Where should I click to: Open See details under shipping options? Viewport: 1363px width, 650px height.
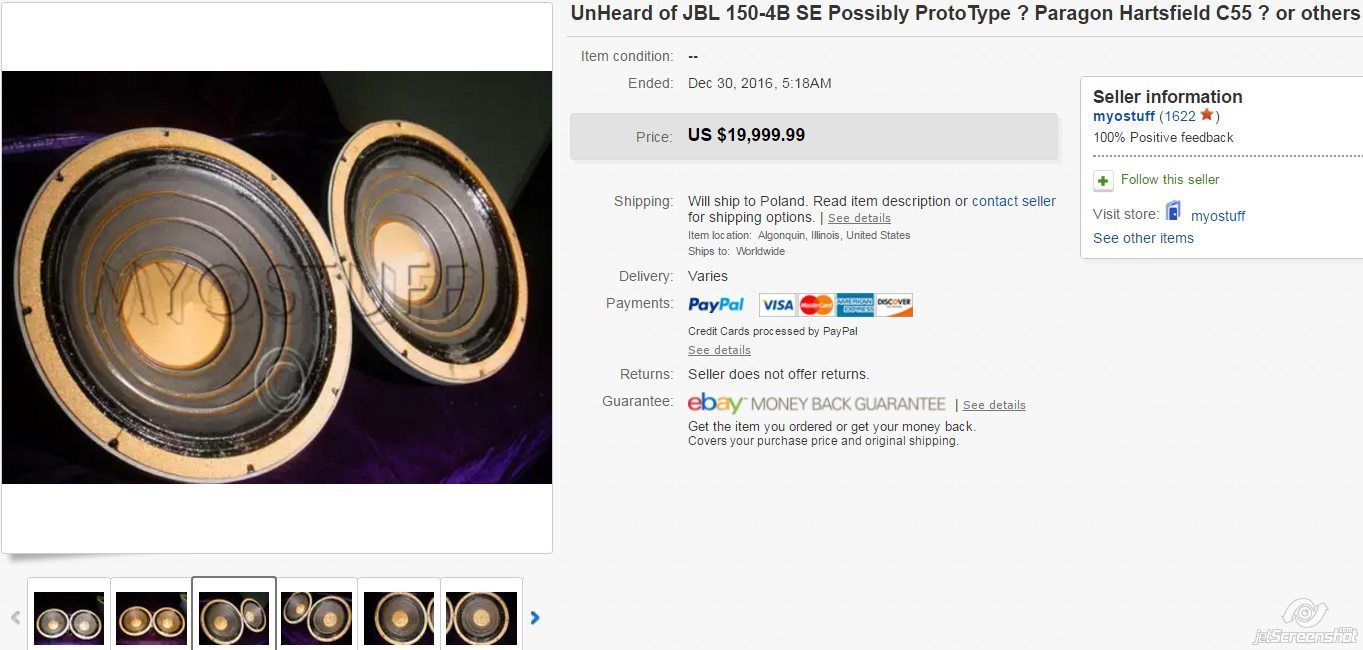pyautogui.click(x=859, y=218)
